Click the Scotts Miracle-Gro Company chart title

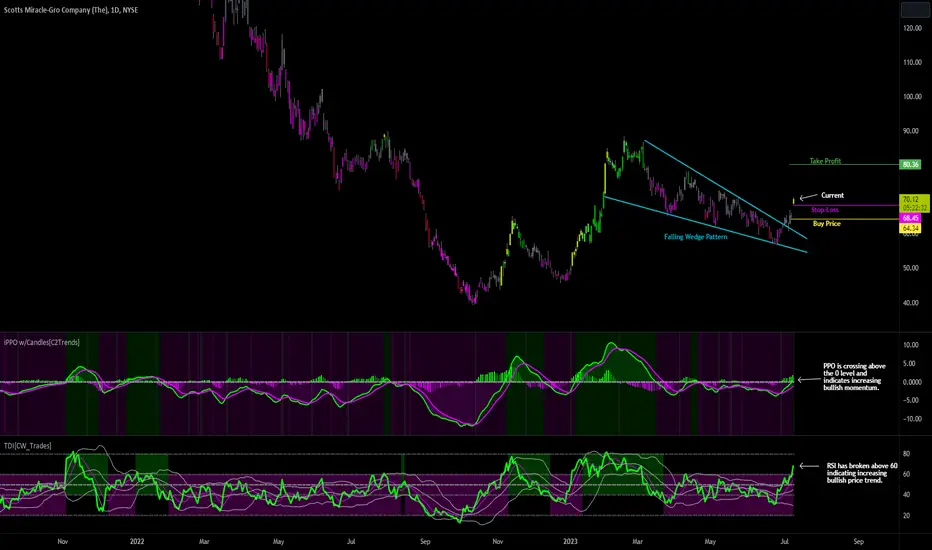pos(71,10)
